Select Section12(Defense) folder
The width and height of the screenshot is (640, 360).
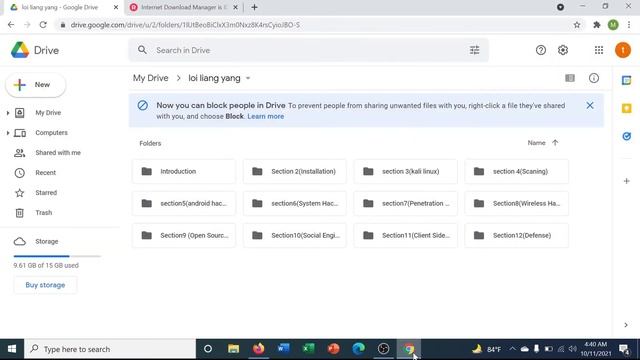[516, 236]
